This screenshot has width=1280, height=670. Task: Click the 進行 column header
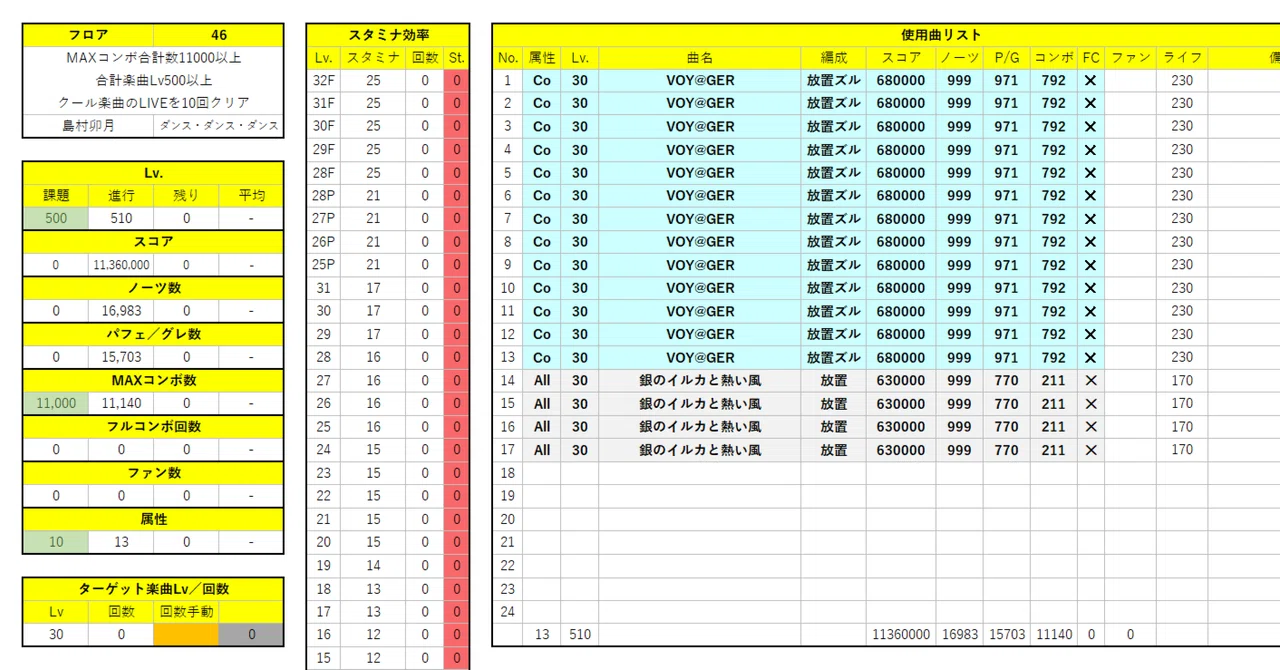(121, 195)
